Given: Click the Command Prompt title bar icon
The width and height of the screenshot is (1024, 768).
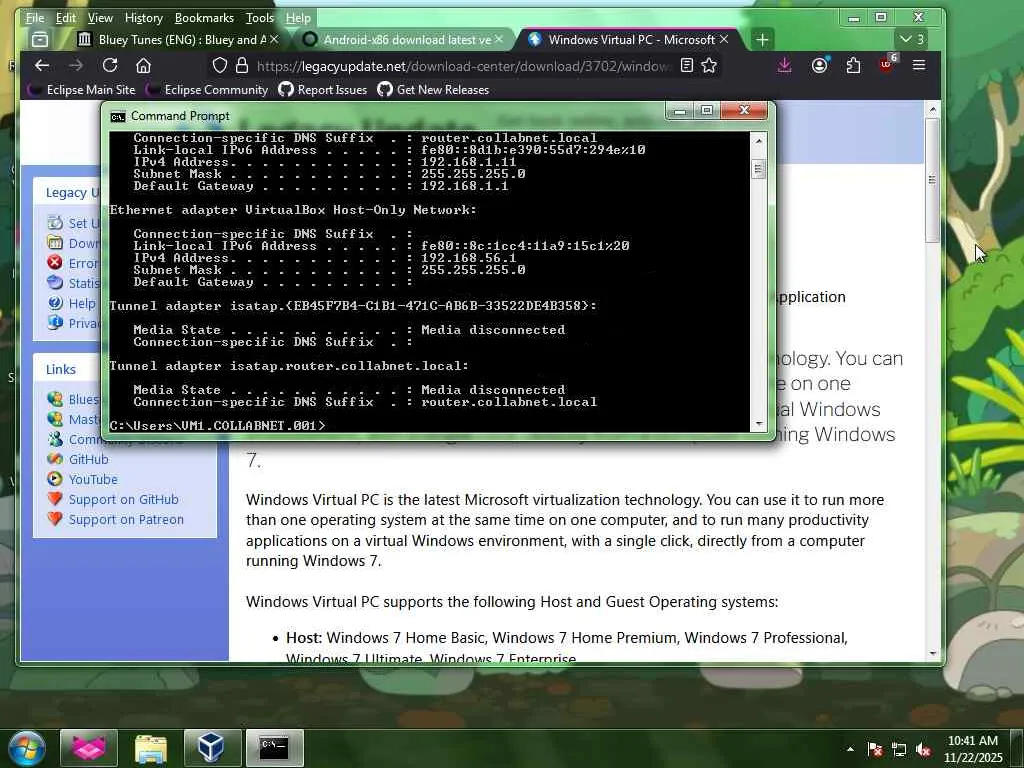Looking at the screenshot, I should tap(118, 116).
